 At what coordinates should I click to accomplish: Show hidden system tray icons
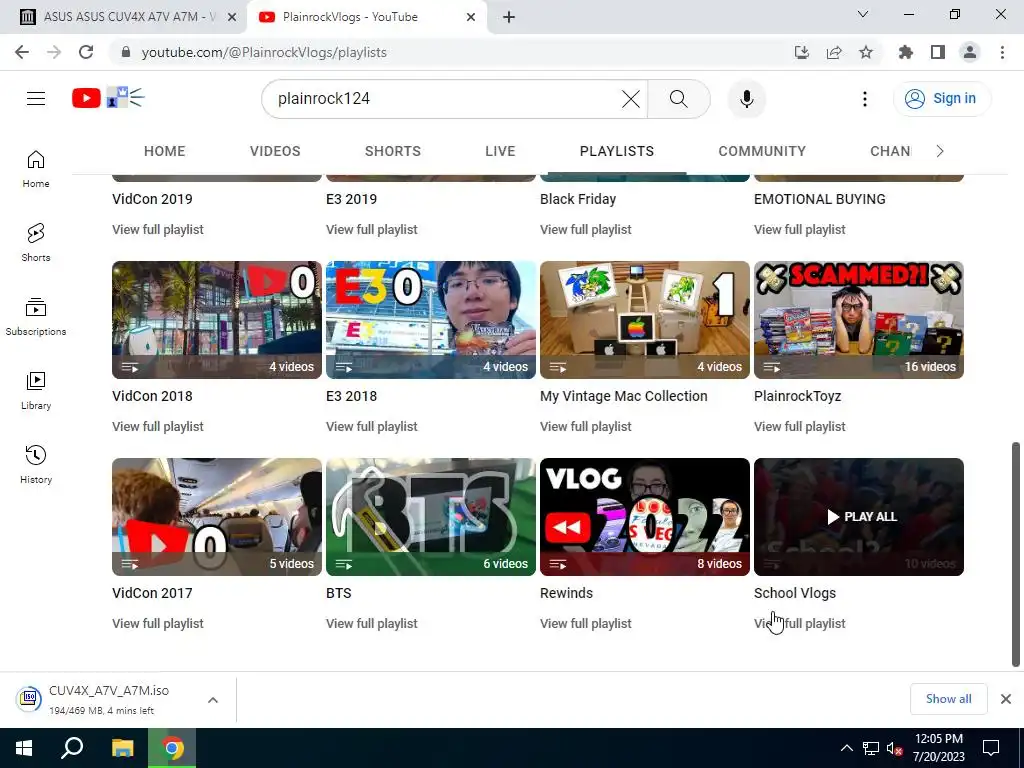[846, 748]
